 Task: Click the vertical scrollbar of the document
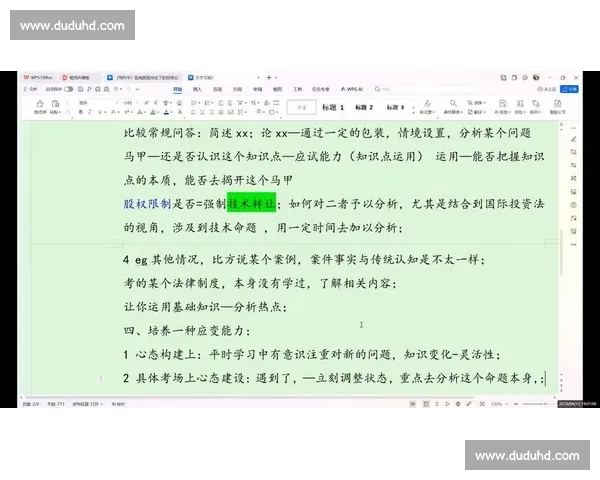561,253
